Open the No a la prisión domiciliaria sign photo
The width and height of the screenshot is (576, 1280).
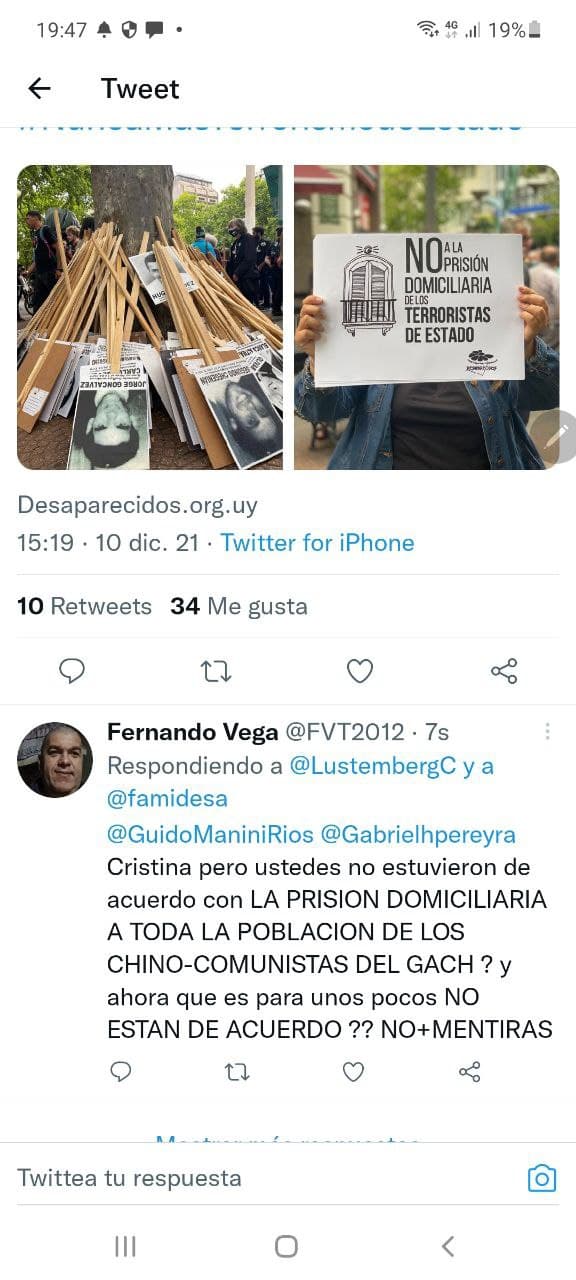427,317
